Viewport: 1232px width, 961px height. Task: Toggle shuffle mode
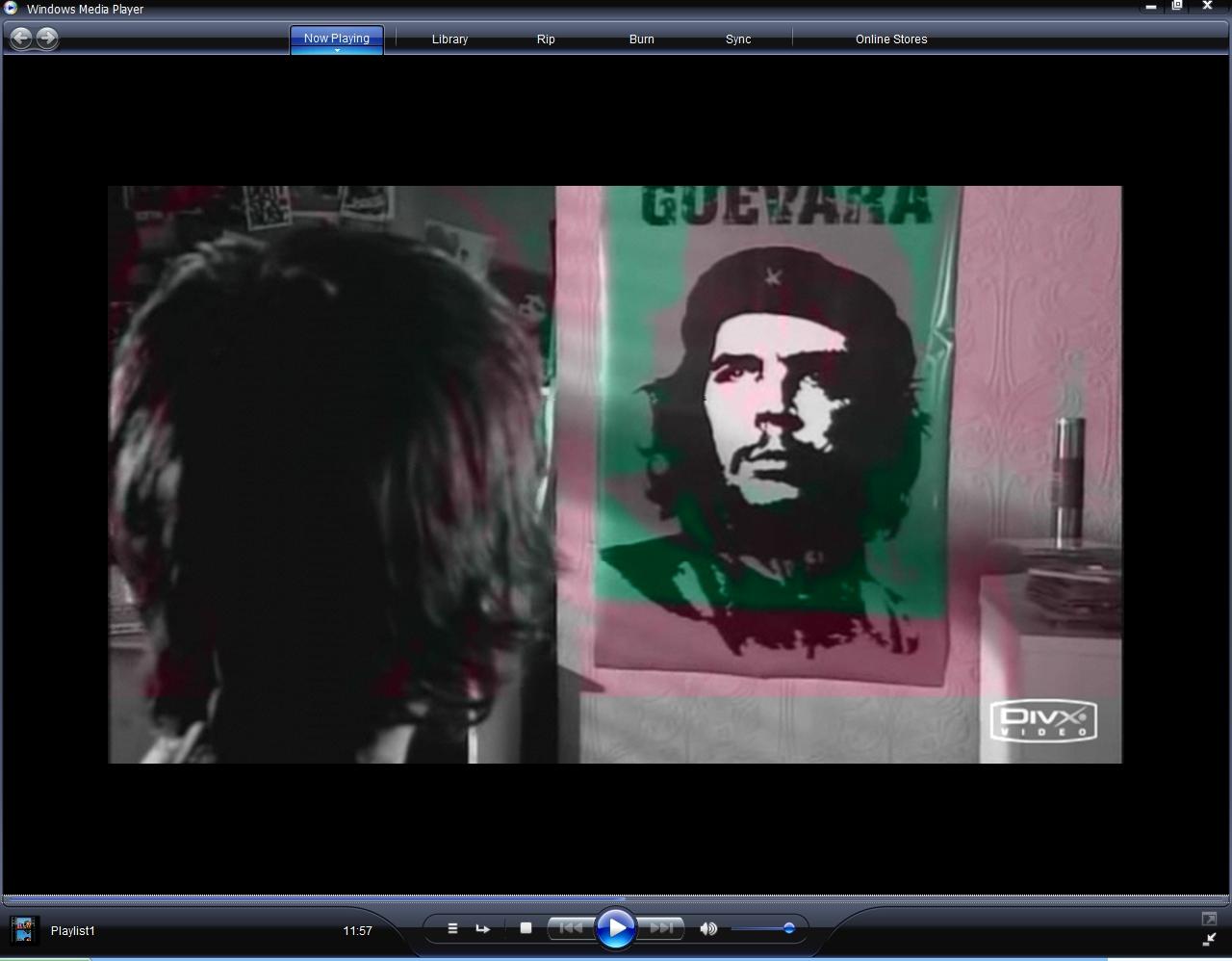pos(452,928)
